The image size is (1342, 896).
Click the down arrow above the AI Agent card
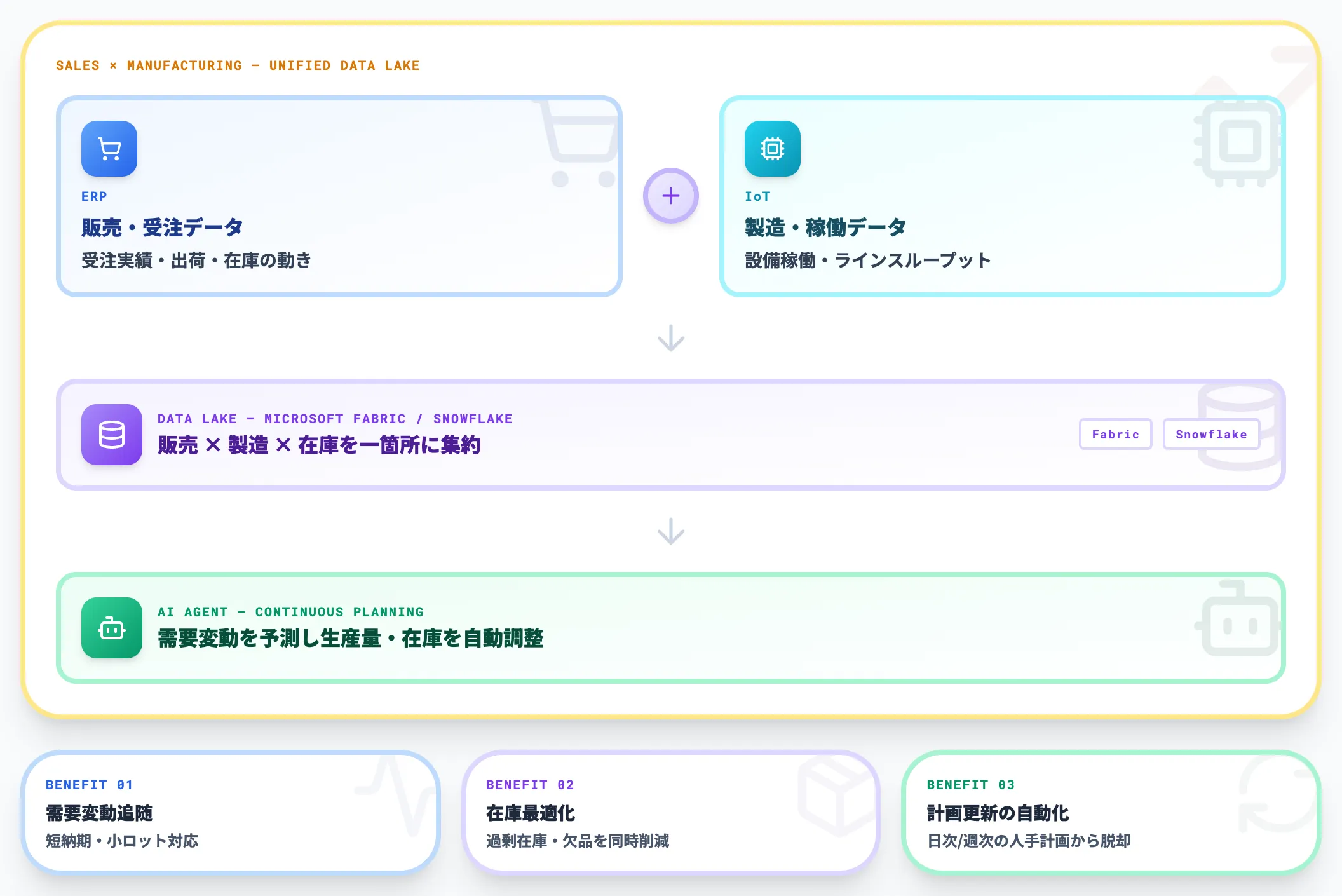coord(670,531)
